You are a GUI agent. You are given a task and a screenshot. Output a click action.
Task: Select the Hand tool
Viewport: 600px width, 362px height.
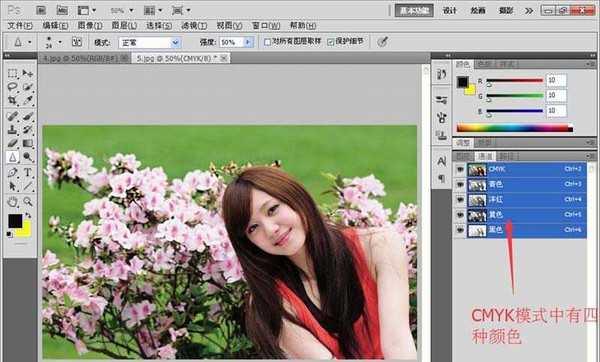[x=13, y=201]
